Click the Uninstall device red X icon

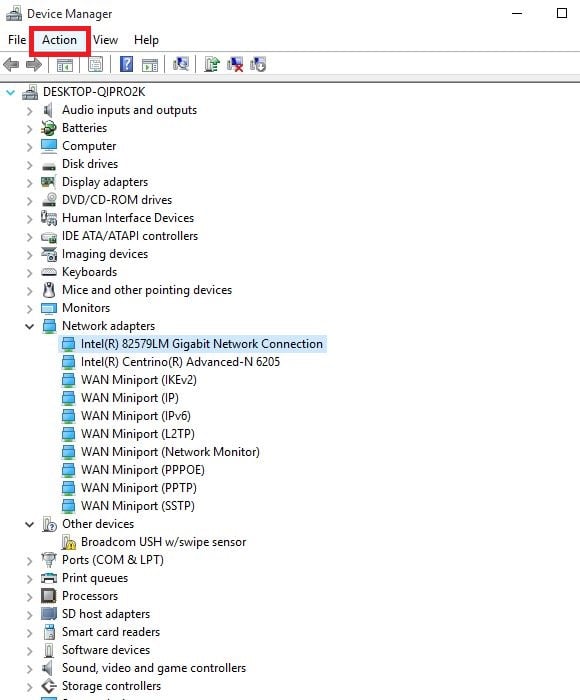tap(235, 64)
